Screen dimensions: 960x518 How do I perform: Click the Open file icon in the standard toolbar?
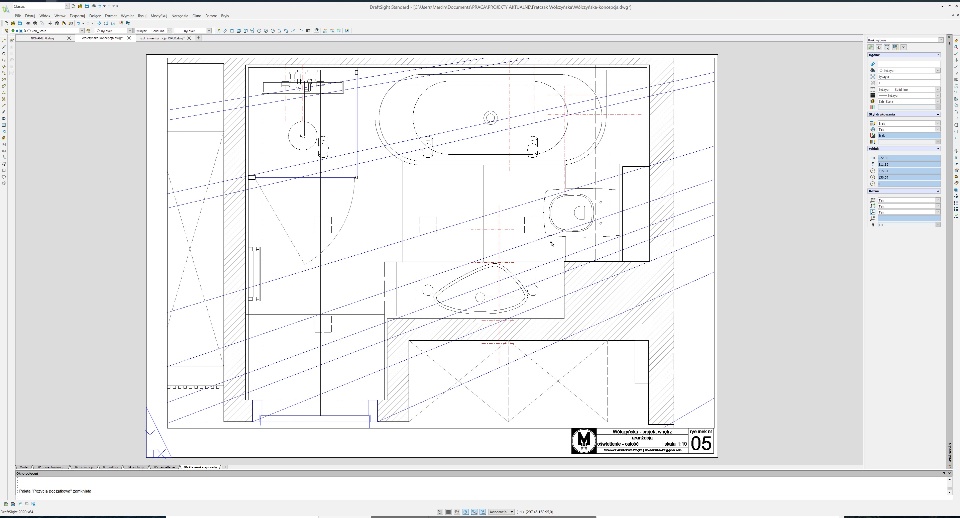[x=13, y=23]
